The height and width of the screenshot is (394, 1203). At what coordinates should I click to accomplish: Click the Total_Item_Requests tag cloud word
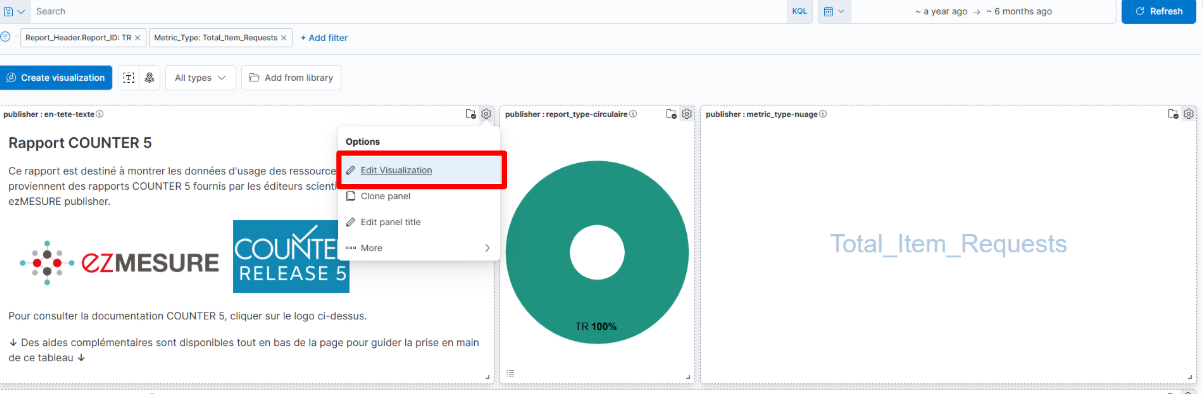[x=949, y=244]
